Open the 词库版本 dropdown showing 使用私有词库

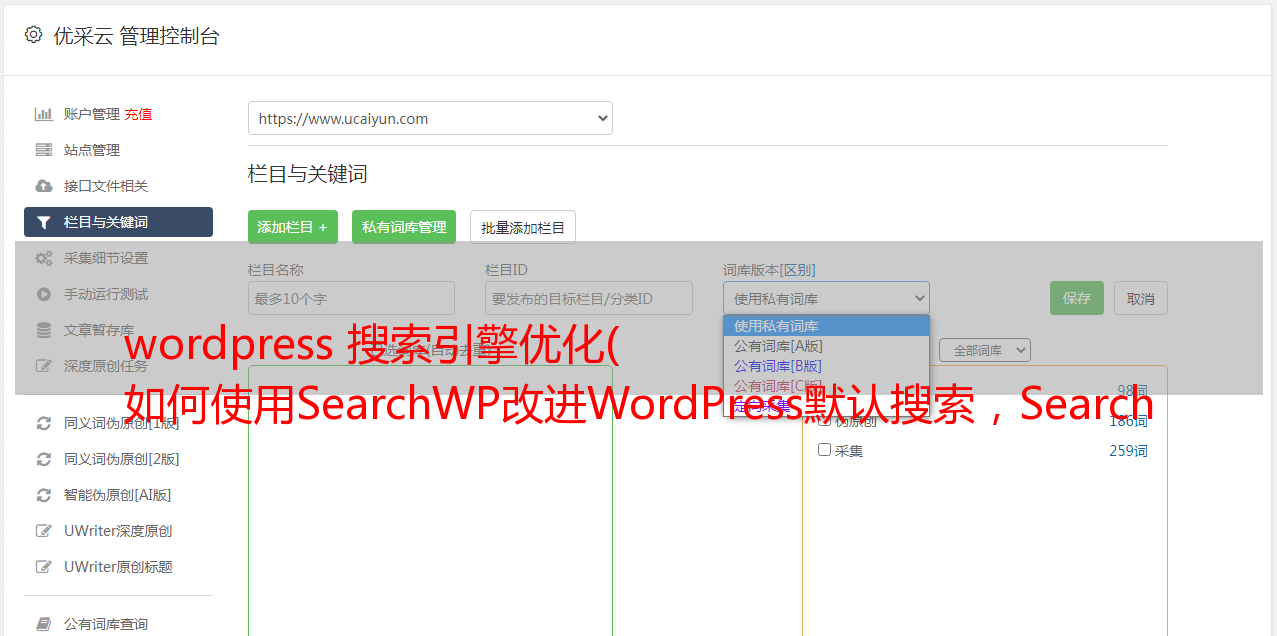[x=826, y=298]
